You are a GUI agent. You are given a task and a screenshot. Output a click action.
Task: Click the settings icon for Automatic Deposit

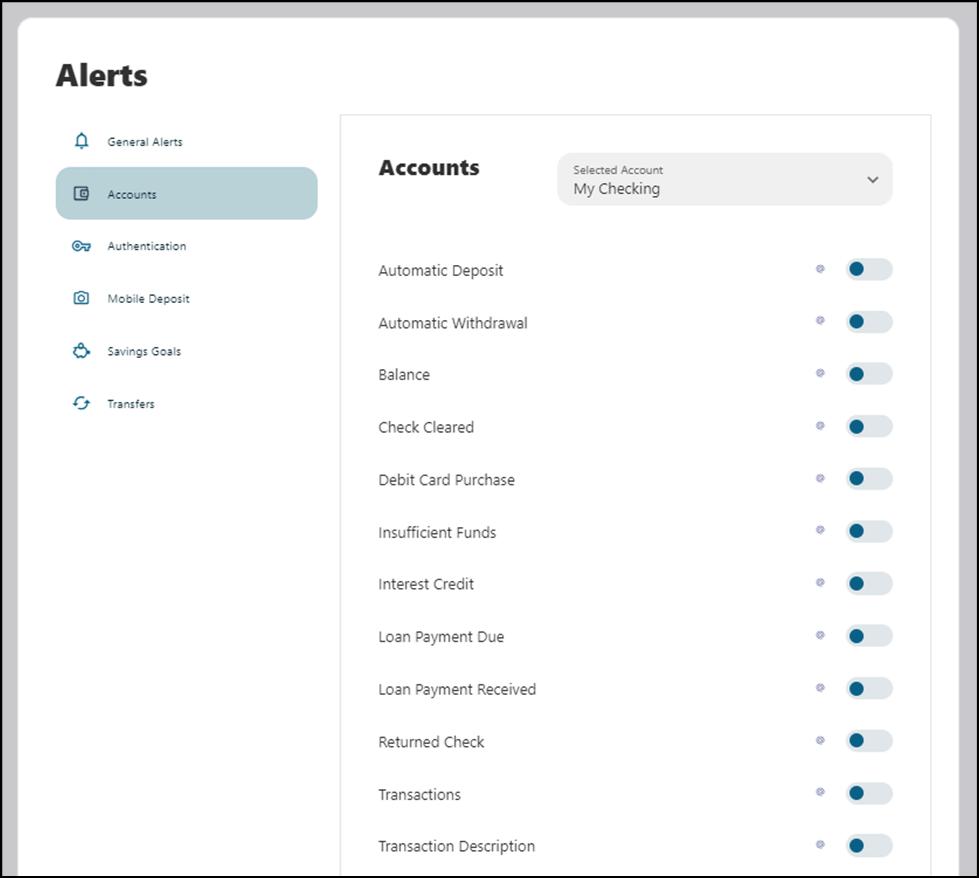820,269
